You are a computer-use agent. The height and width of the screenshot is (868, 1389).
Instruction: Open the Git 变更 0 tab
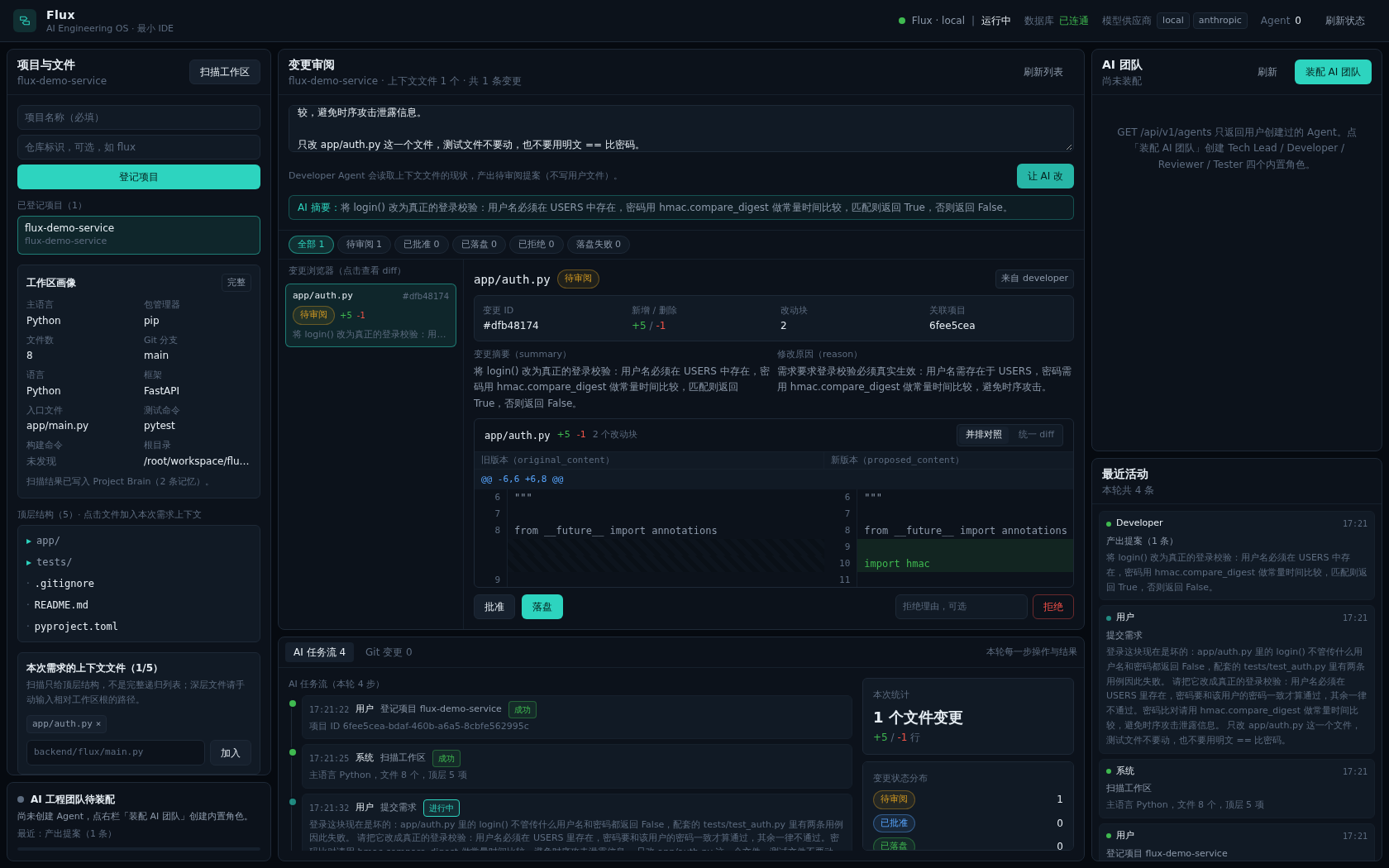pos(389,652)
